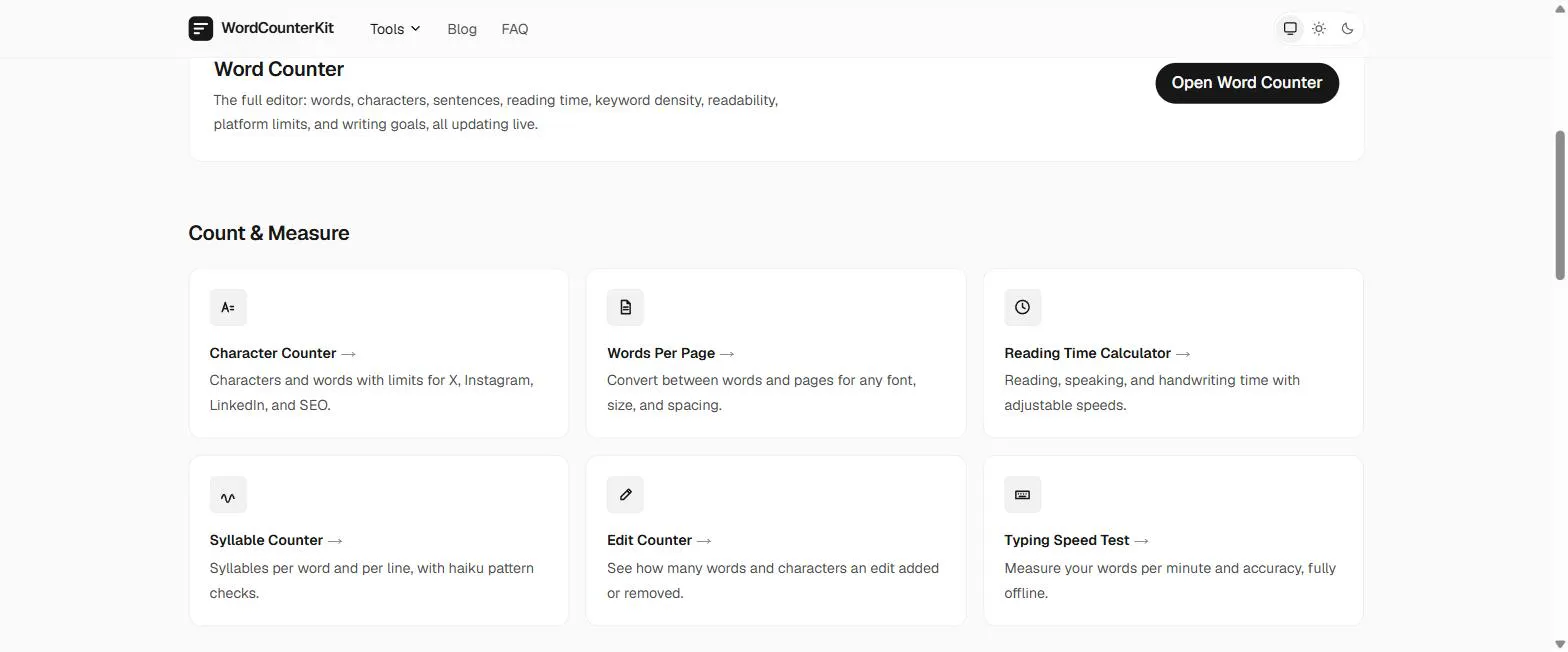Click the Edit Counter pencil icon
This screenshot has height=652, width=1568.
pyautogui.click(x=625, y=495)
